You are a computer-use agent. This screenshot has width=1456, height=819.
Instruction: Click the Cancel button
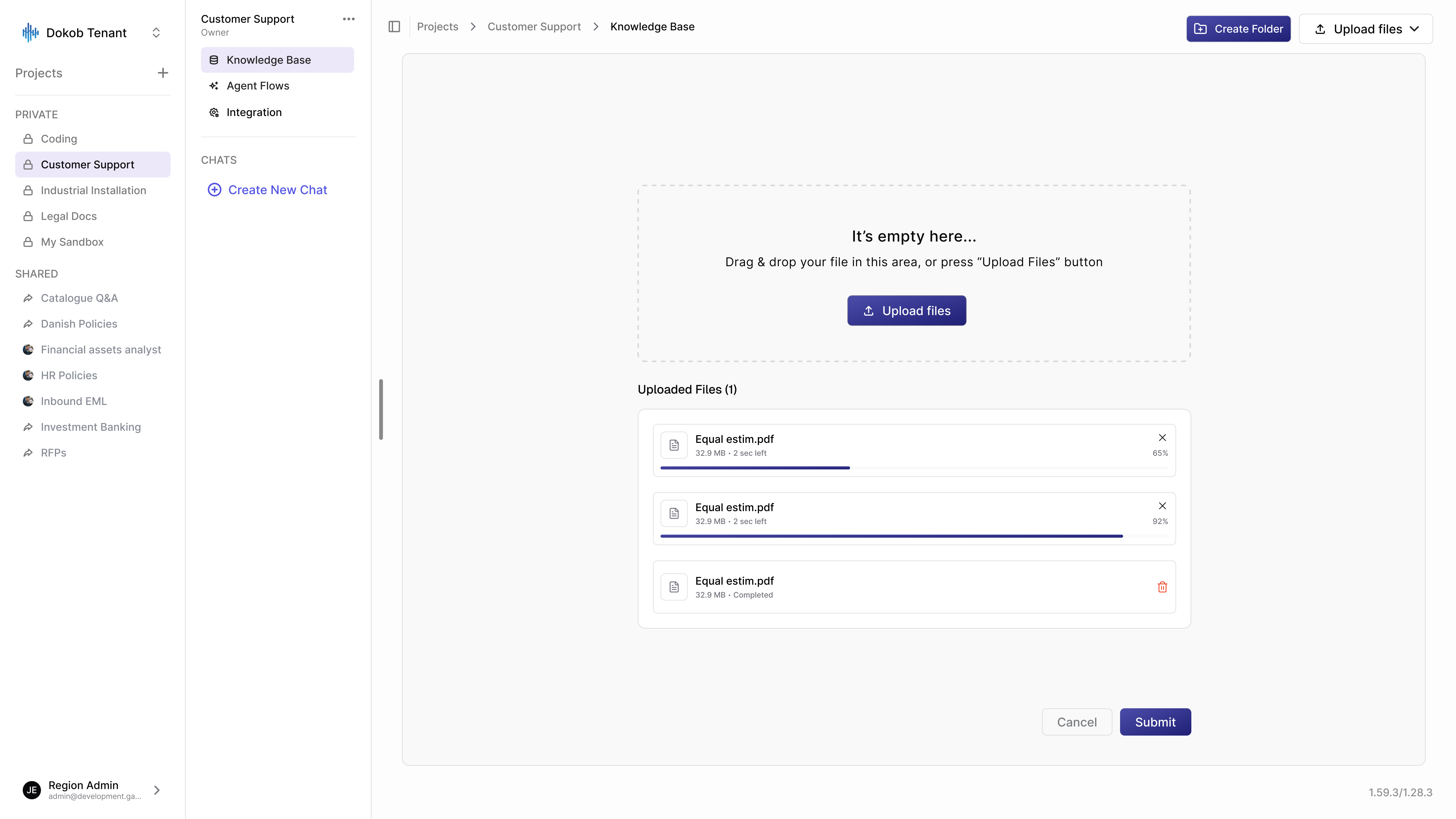coord(1077,722)
